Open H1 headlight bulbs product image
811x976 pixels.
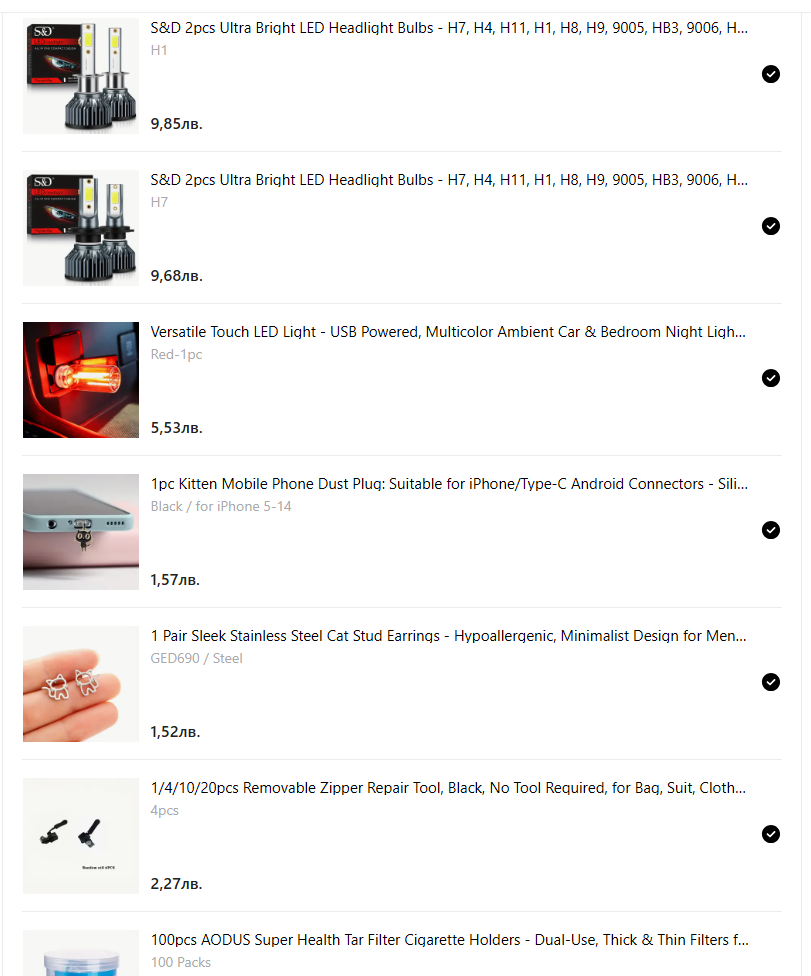pos(81,76)
